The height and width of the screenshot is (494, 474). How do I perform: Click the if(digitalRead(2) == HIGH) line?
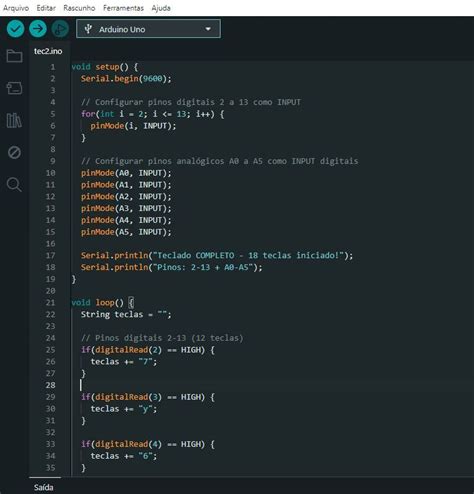coord(148,350)
